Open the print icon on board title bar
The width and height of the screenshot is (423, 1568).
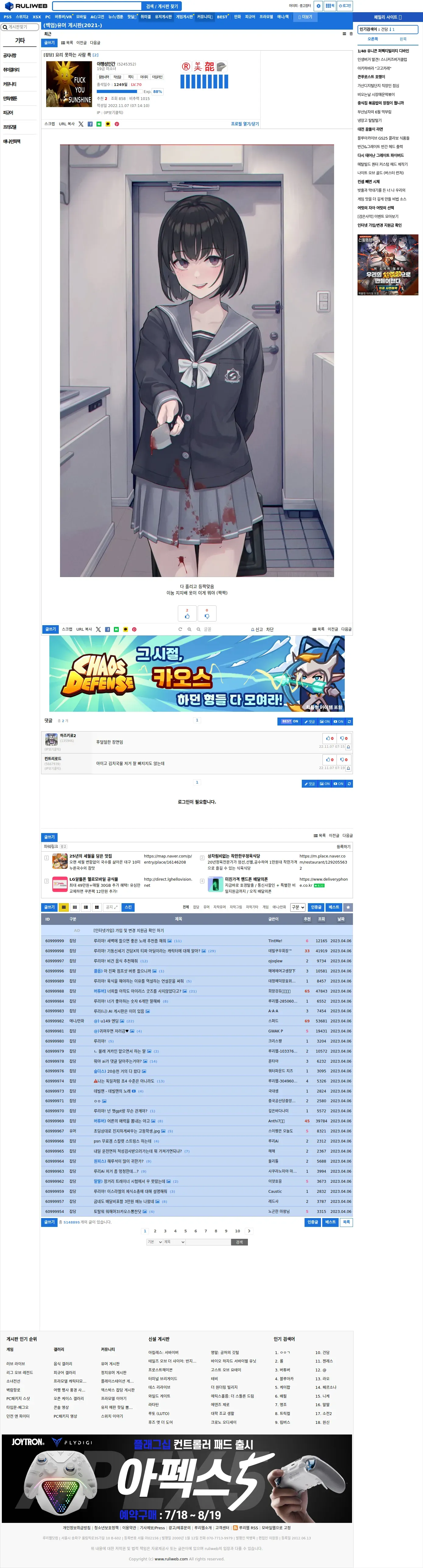(x=351, y=34)
